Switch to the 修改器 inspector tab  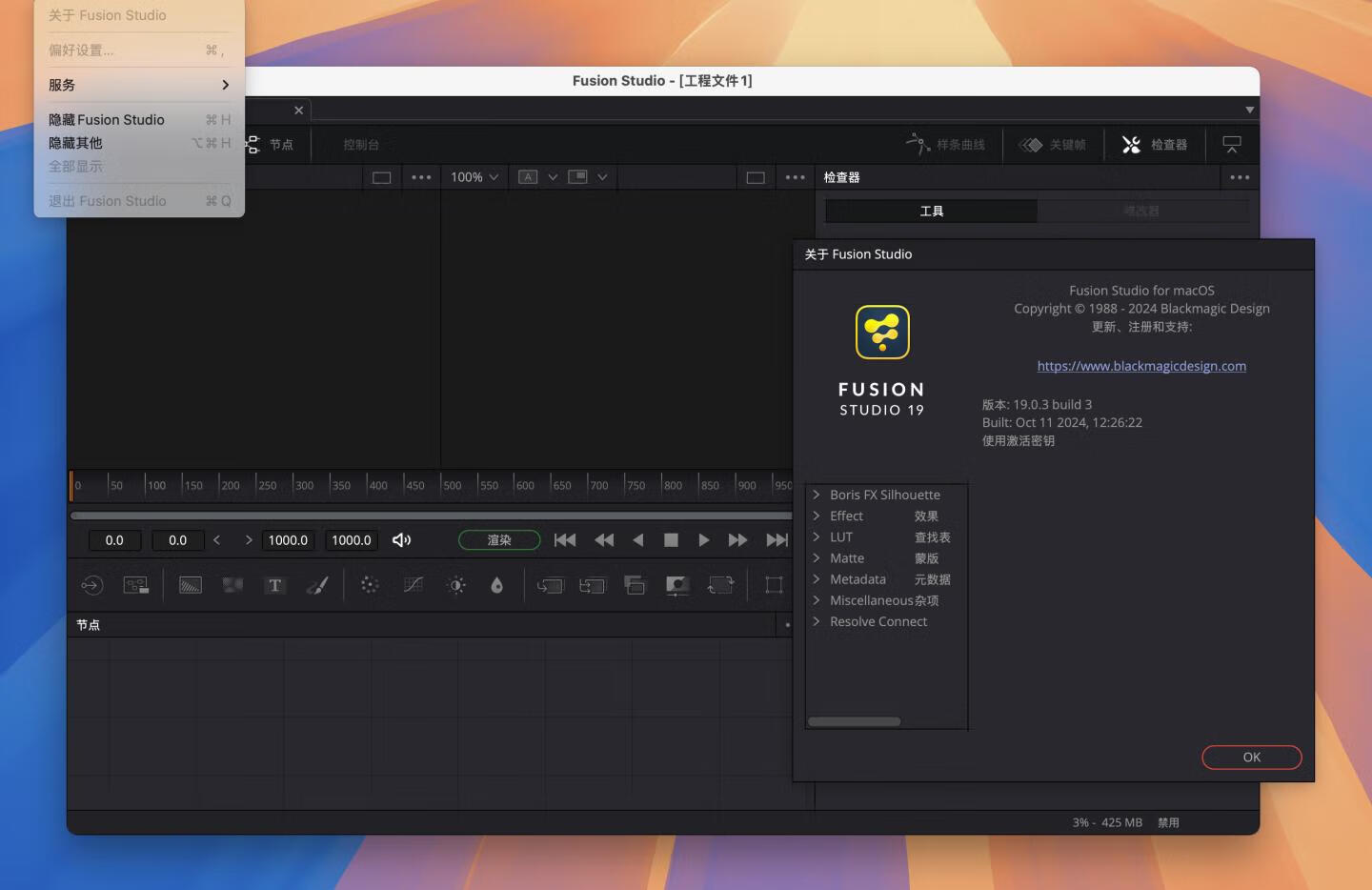pyautogui.click(x=1141, y=211)
